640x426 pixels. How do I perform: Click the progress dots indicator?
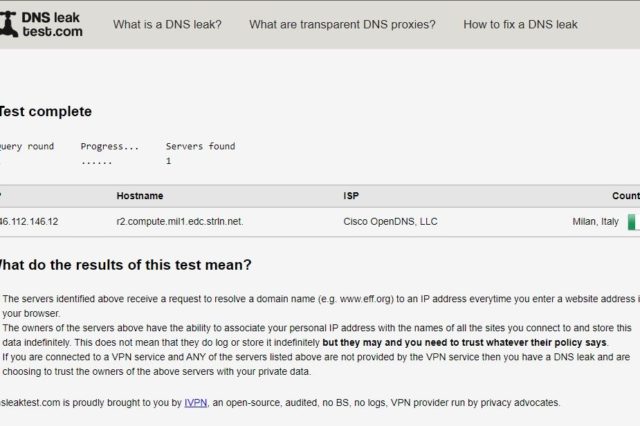(96, 161)
